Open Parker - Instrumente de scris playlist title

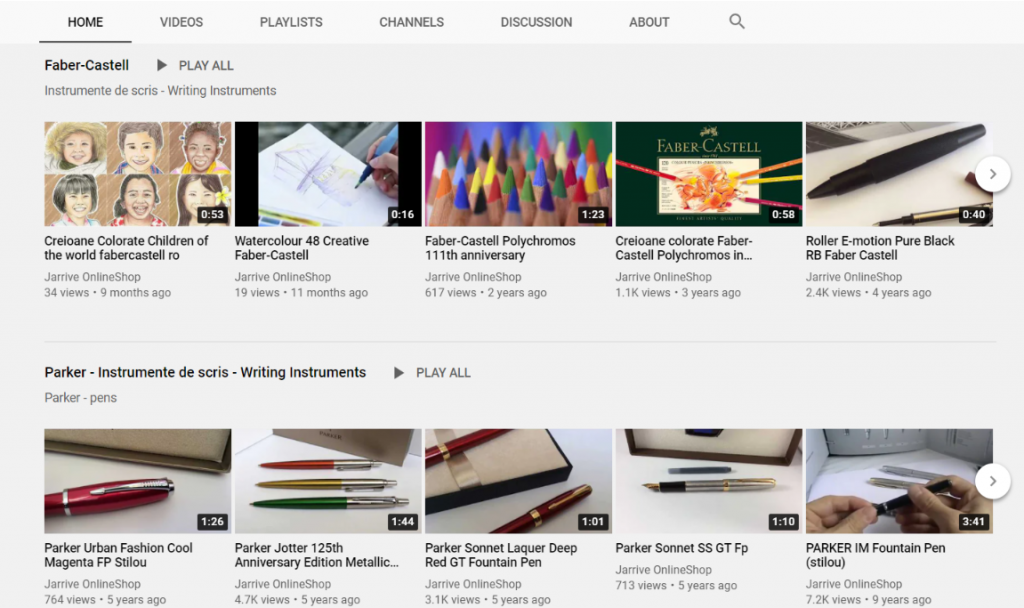(x=205, y=372)
